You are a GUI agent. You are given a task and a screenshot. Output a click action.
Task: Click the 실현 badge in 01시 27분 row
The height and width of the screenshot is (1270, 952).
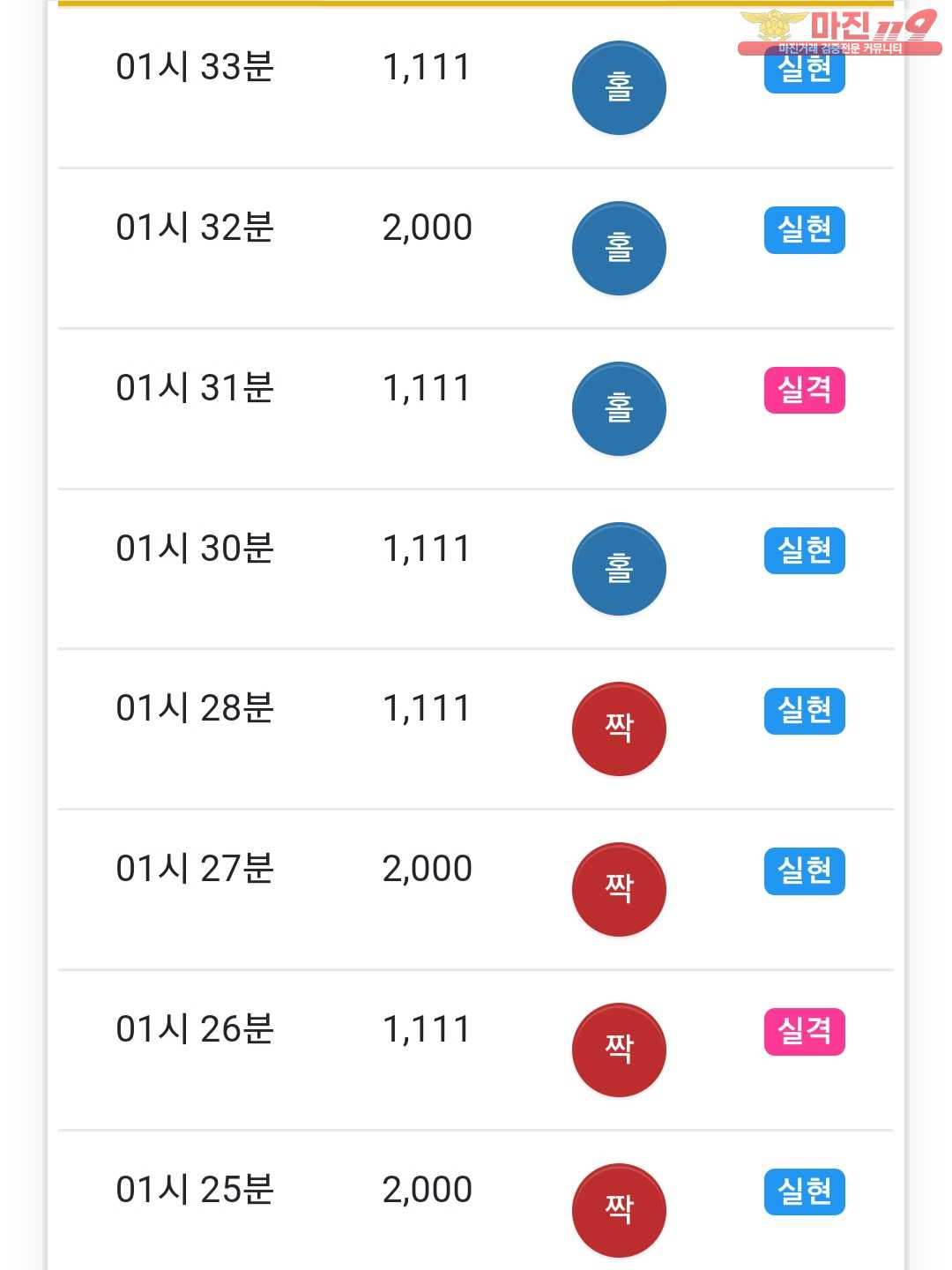click(804, 871)
